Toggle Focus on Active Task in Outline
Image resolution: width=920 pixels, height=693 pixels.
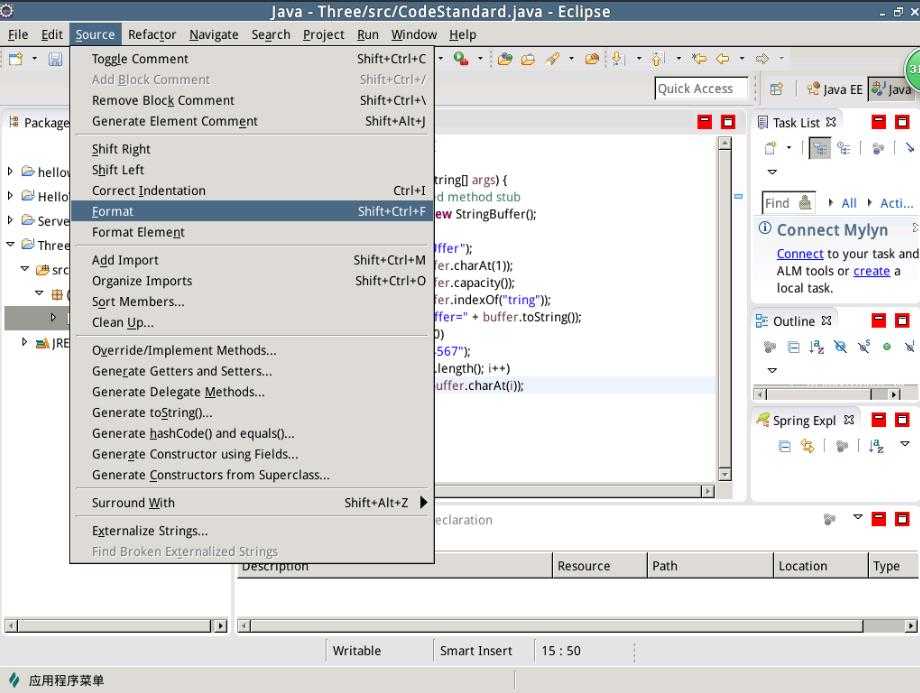click(770, 347)
